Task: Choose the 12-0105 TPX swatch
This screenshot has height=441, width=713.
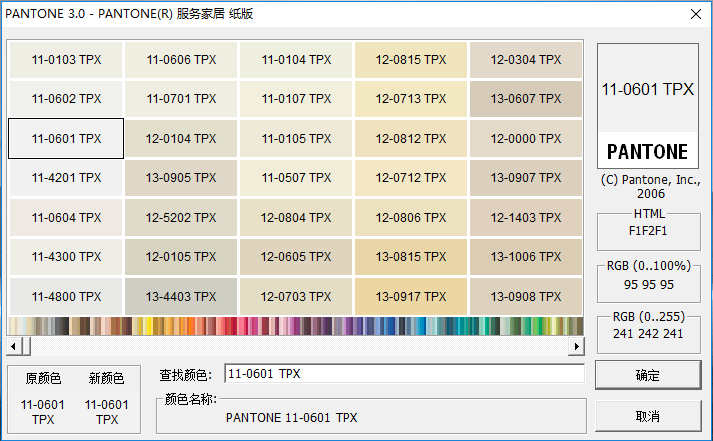Action: (x=181, y=257)
